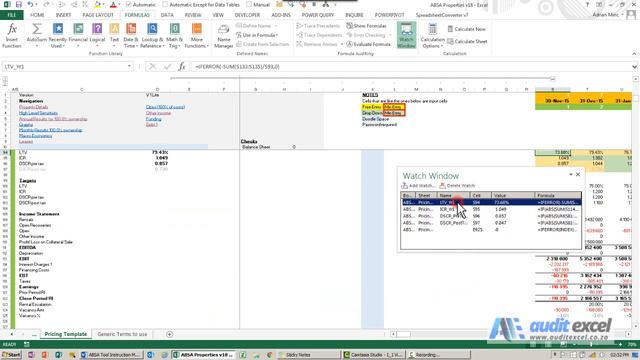Toggle Show Formulas in Formula Auditing

pyautogui.click(x=366, y=26)
